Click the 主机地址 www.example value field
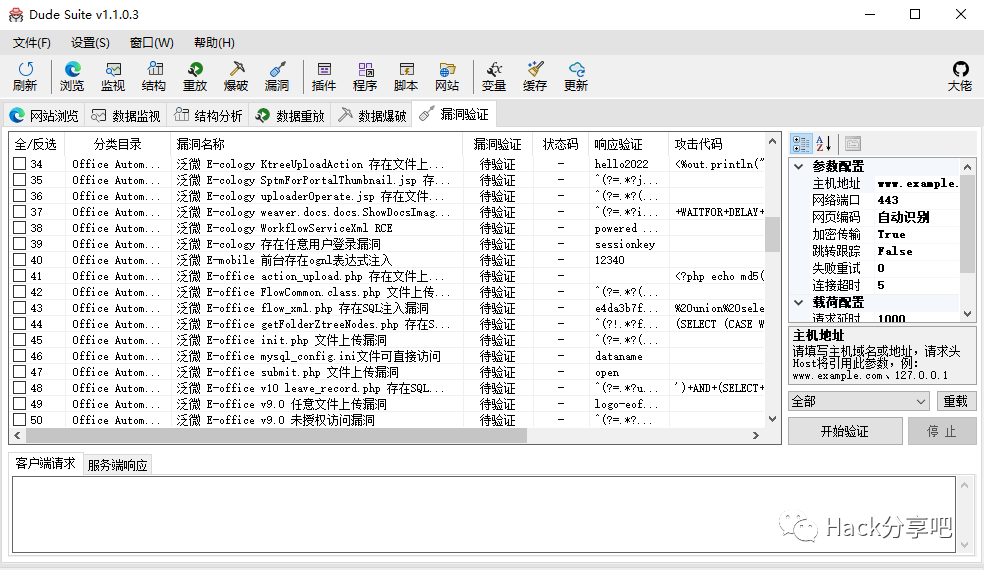Viewport: 984px width, 570px height. (916, 183)
